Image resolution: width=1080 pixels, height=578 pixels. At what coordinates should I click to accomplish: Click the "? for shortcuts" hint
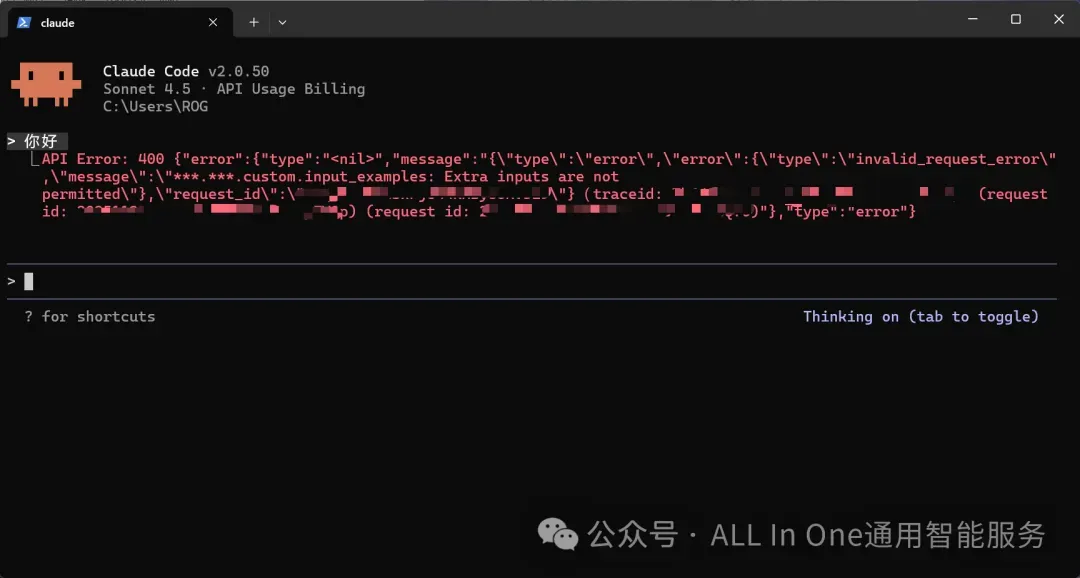click(90, 316)
